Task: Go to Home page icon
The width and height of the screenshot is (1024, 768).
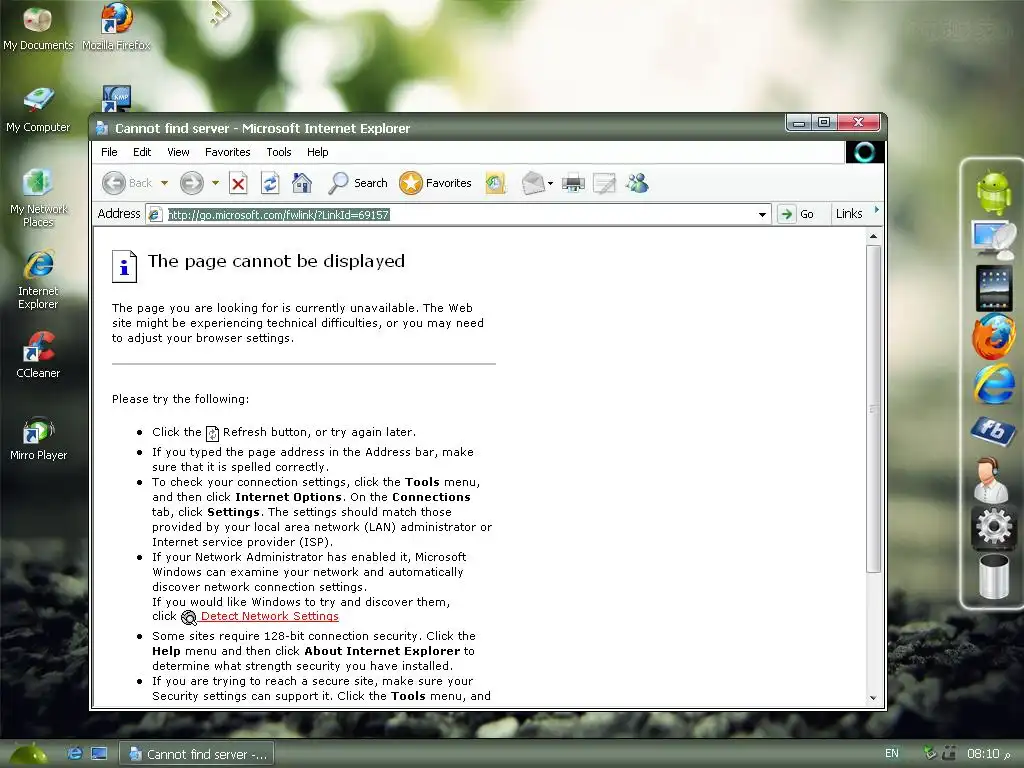Action: [302, 184]
